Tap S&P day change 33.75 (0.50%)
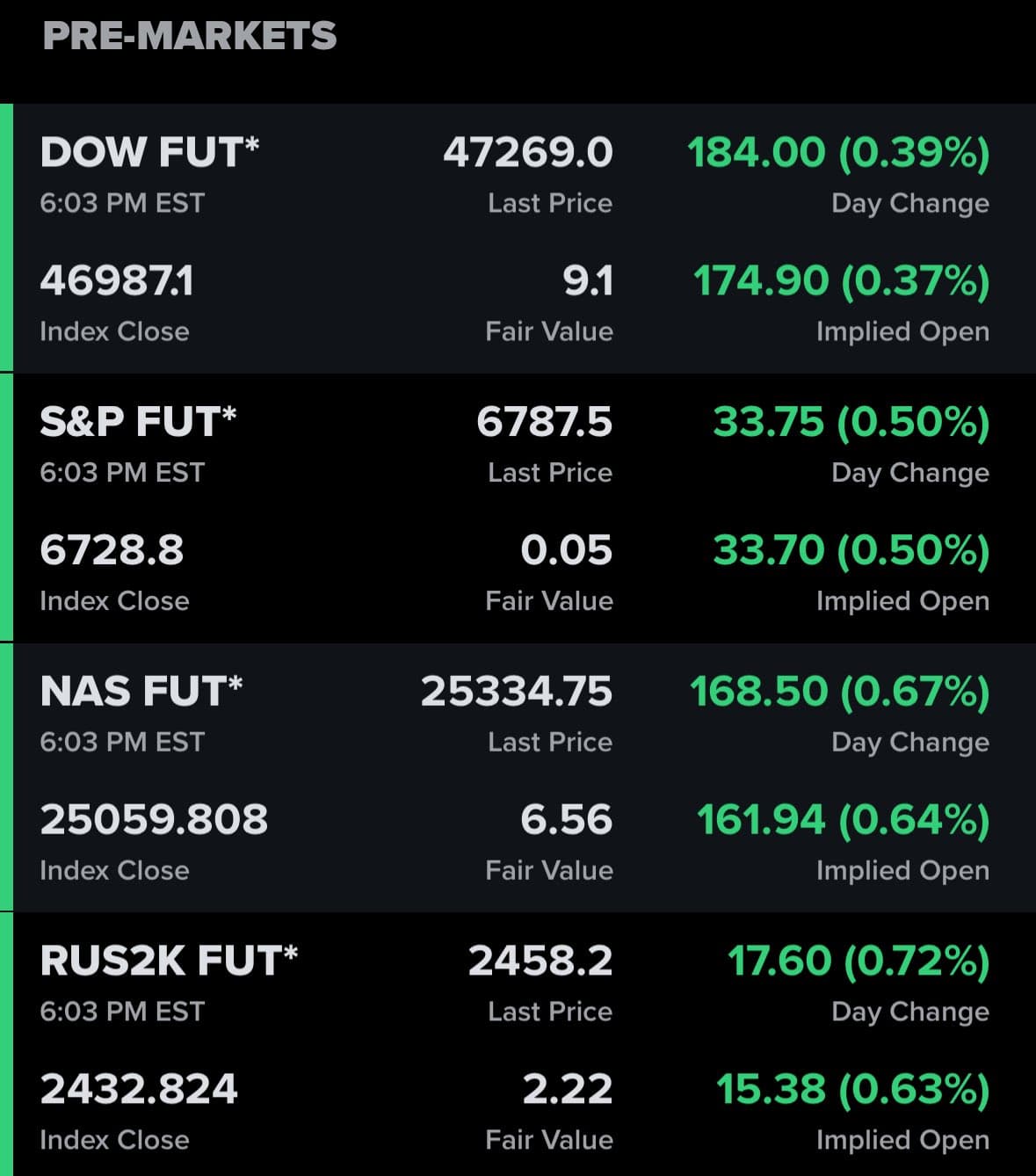 [851, 421]
